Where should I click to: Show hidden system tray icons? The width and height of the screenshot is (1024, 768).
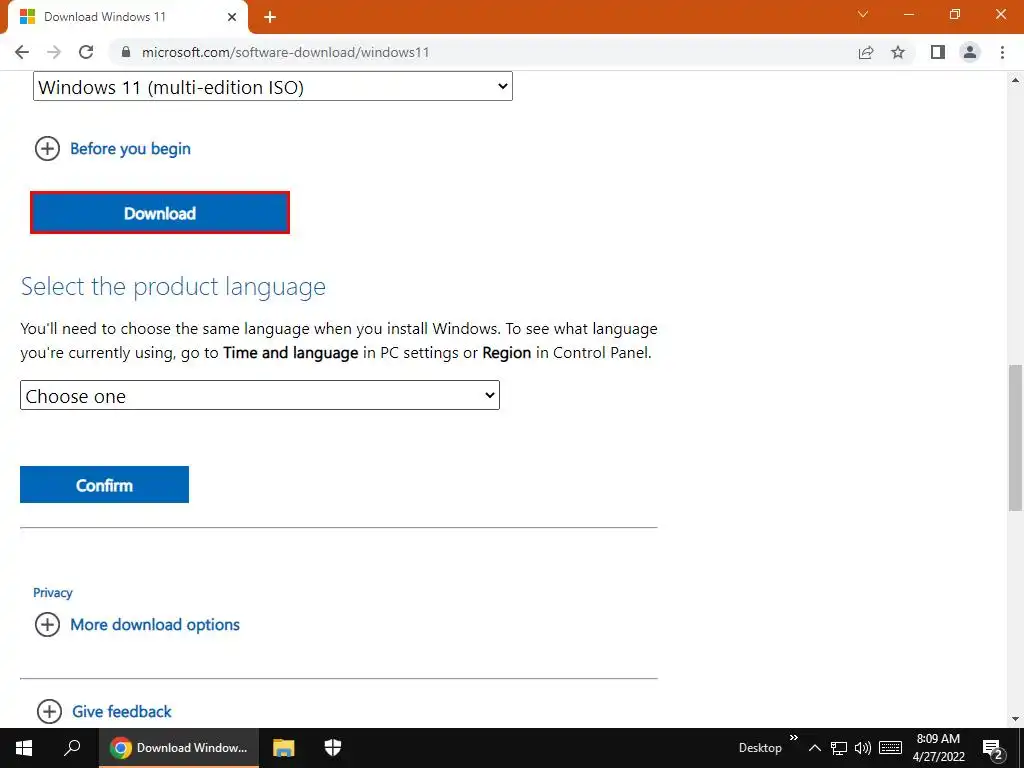click(814, 748)
